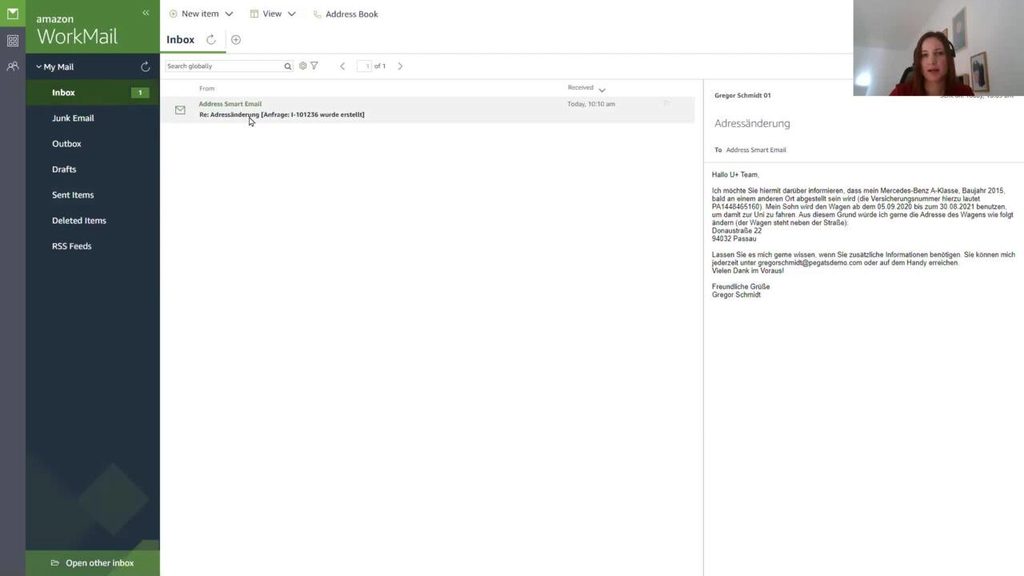Click Open other inbox
Screen dimensions: 1024x576
pos(99,563)
